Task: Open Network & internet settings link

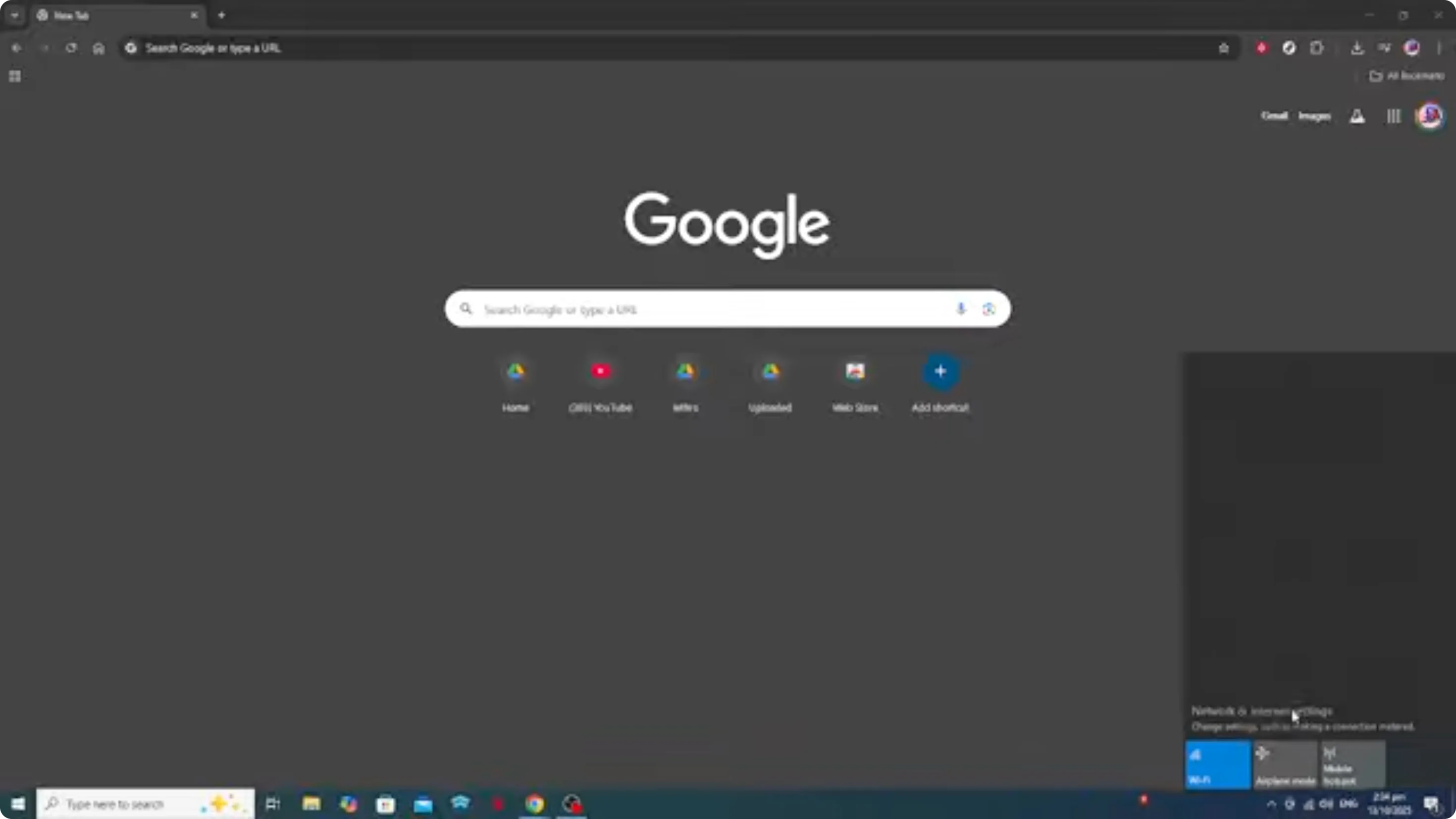Action: [1260, 711]
